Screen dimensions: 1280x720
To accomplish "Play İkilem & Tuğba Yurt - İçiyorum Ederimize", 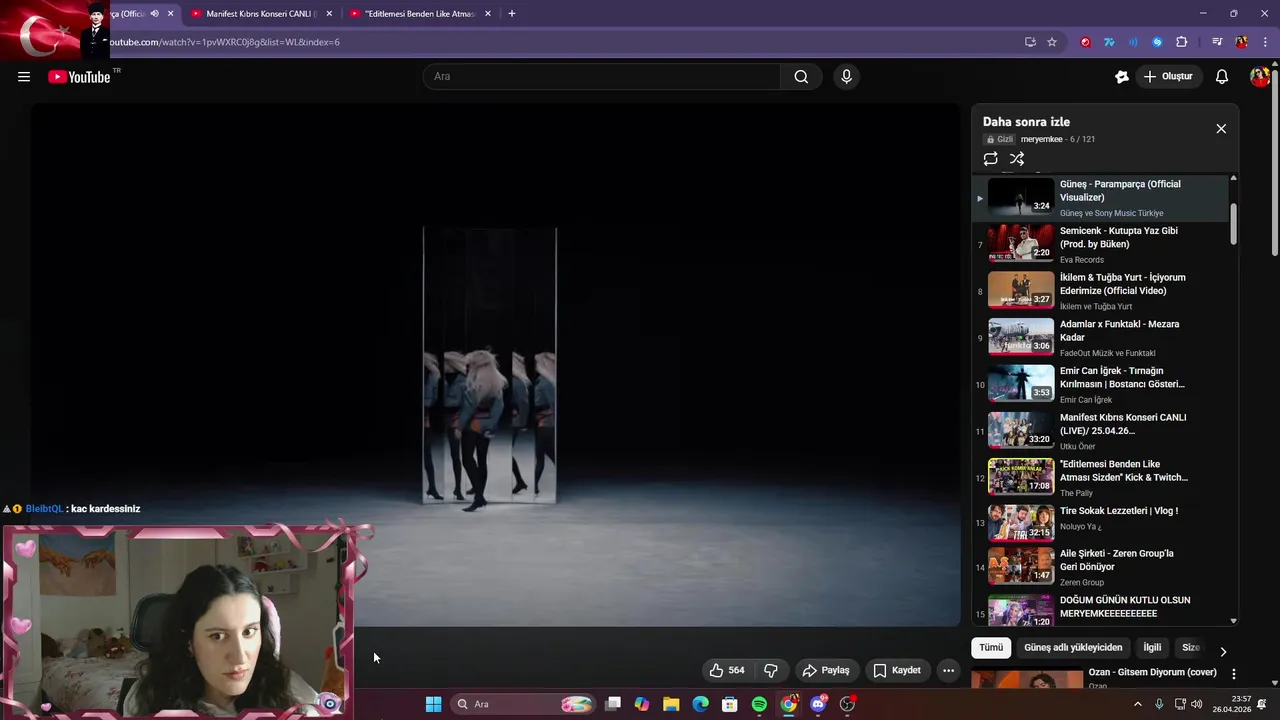I will tap(1100, 291).
